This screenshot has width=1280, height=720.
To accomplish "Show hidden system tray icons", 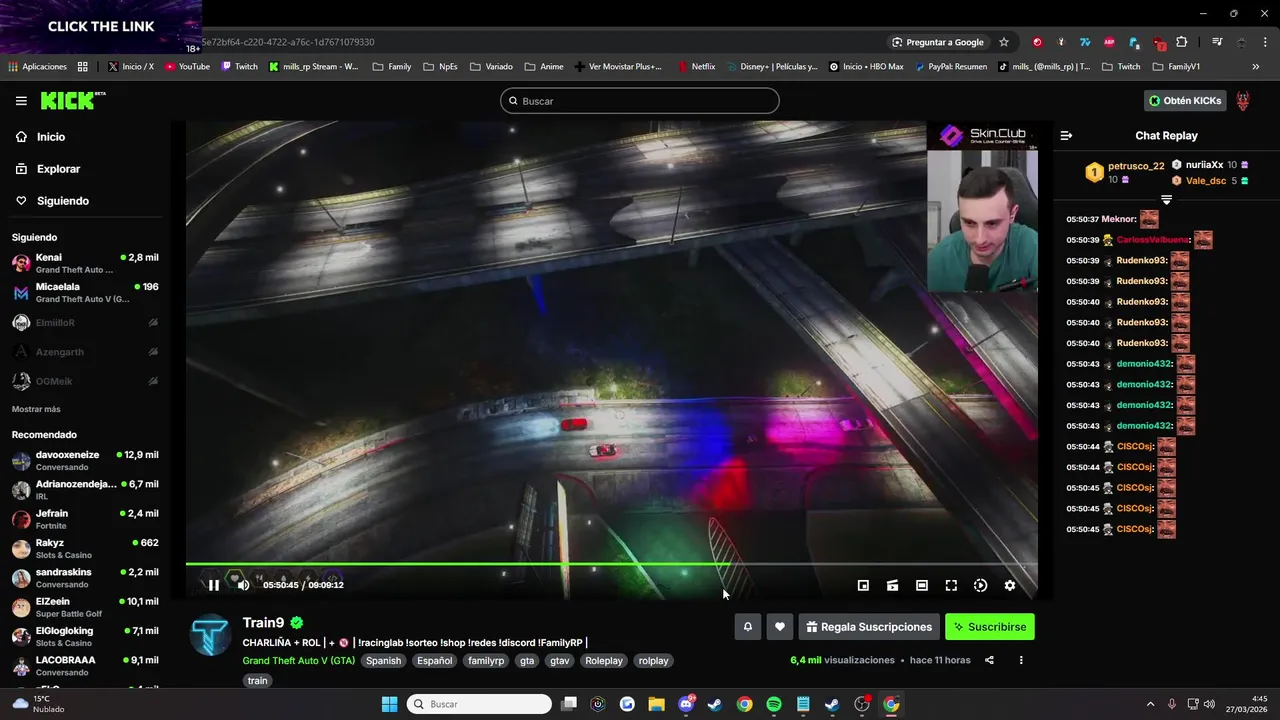I will [x=1150, y=704].
